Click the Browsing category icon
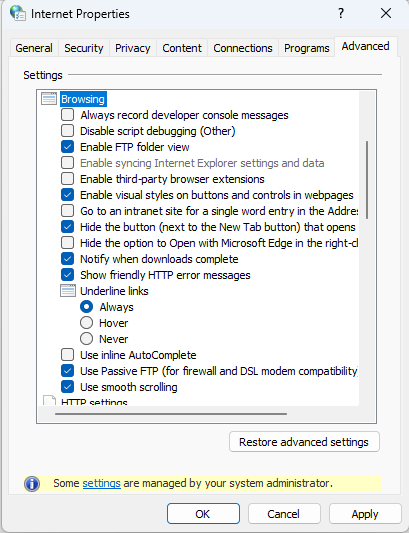Screen dimensions: 409x533 [49, 99]
